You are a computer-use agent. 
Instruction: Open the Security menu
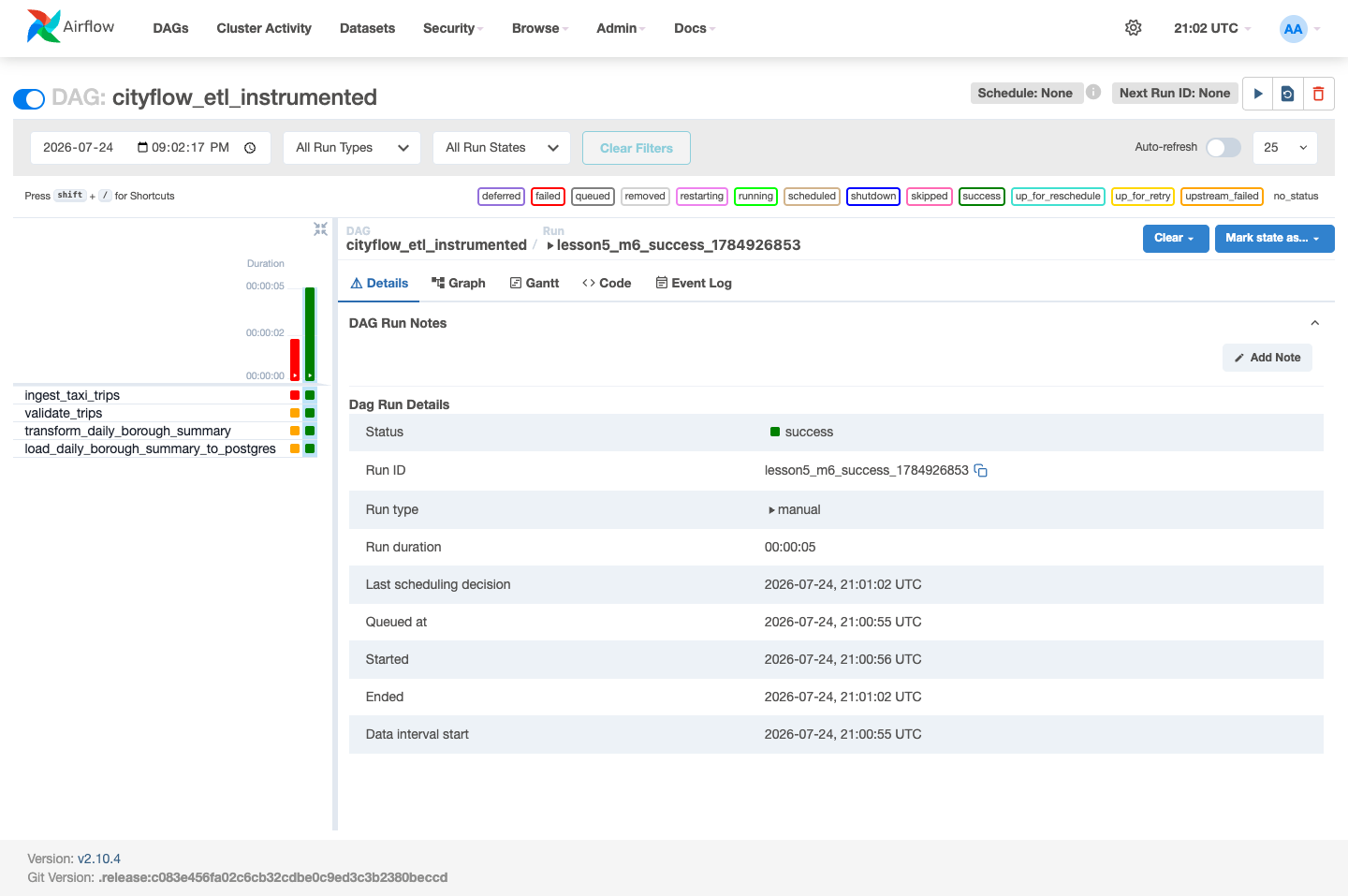(x=453, y=28)
